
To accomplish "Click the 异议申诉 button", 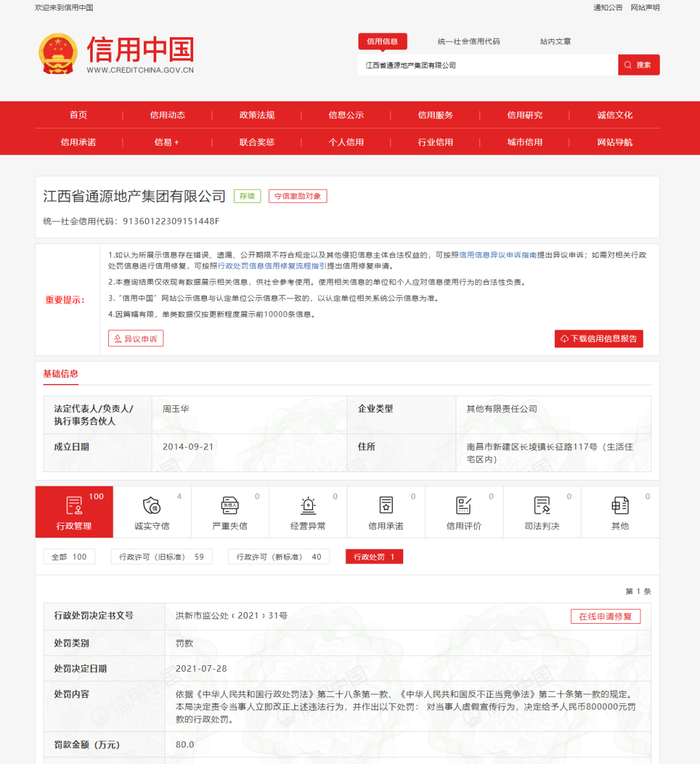I will pos(136,339).
